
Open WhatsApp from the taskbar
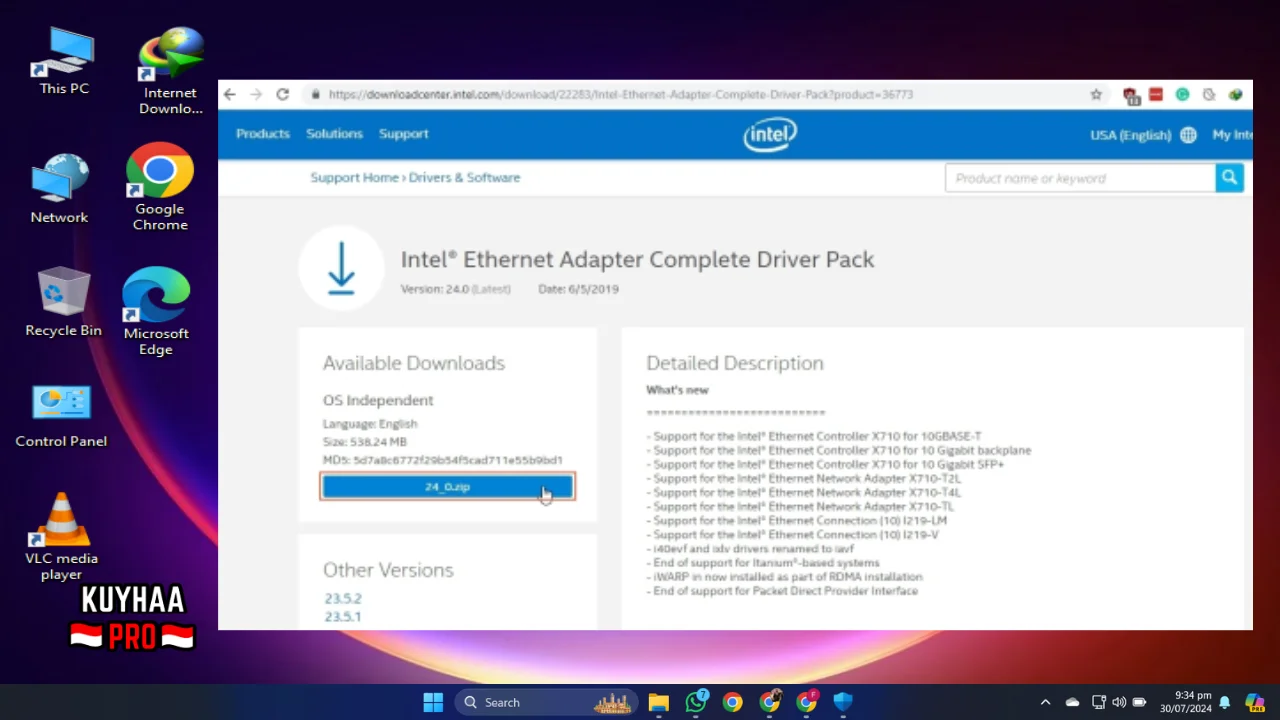696,702
